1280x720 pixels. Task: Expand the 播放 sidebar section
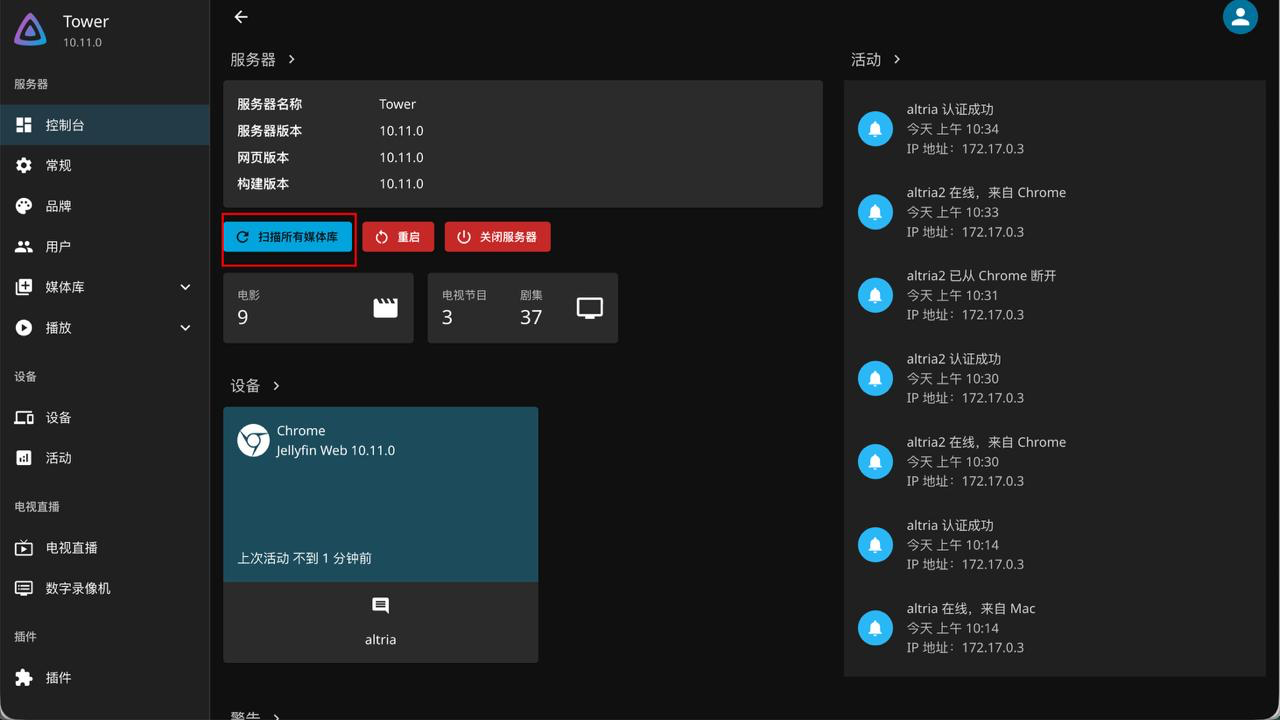185,327
